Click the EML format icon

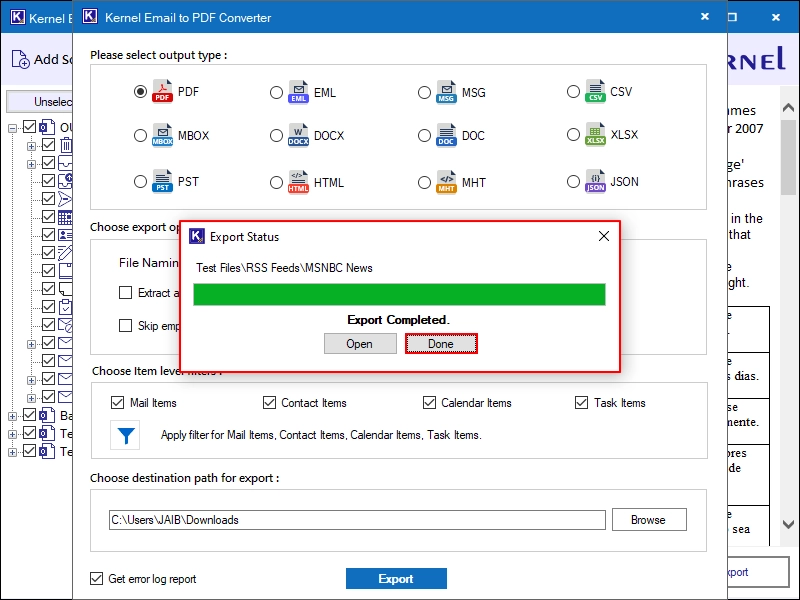pos(298,92)
